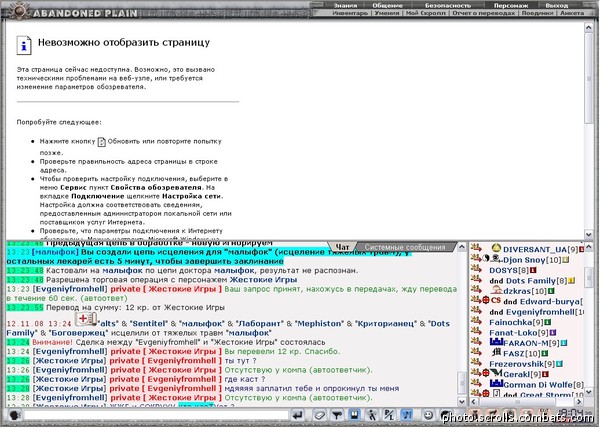Viewport: 600px width, 428px height.
Task: Open the smiley emoticons picker
Action: click(x=429, y=415)
